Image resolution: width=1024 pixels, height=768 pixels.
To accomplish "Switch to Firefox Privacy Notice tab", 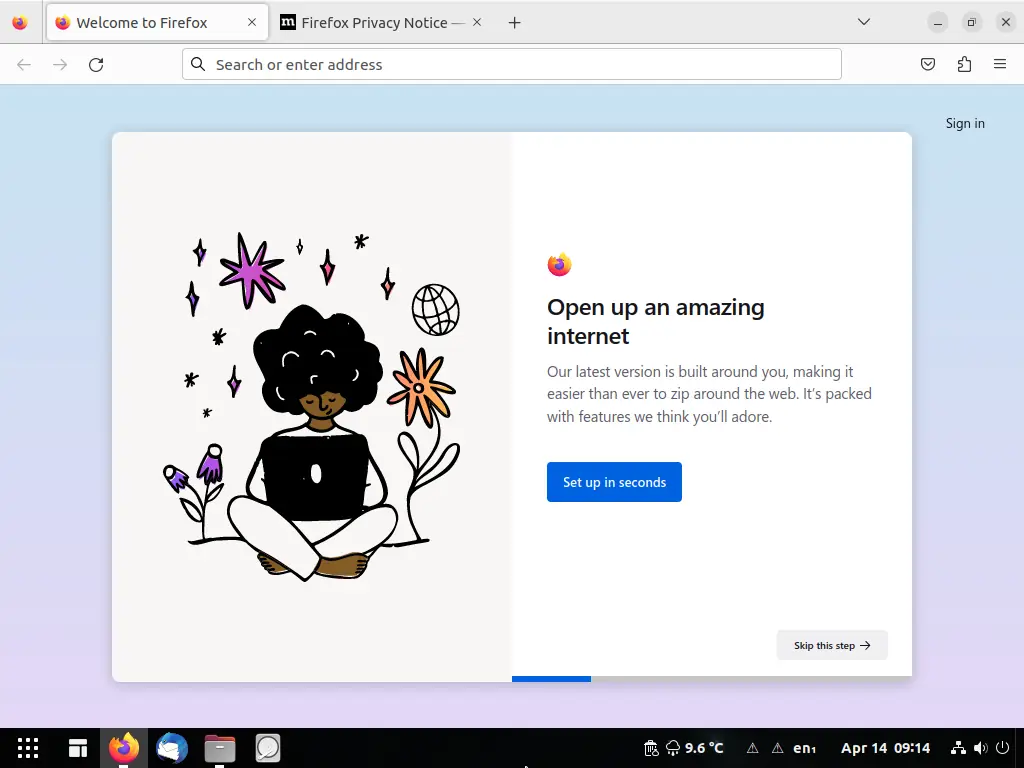I will coord(382,22).
